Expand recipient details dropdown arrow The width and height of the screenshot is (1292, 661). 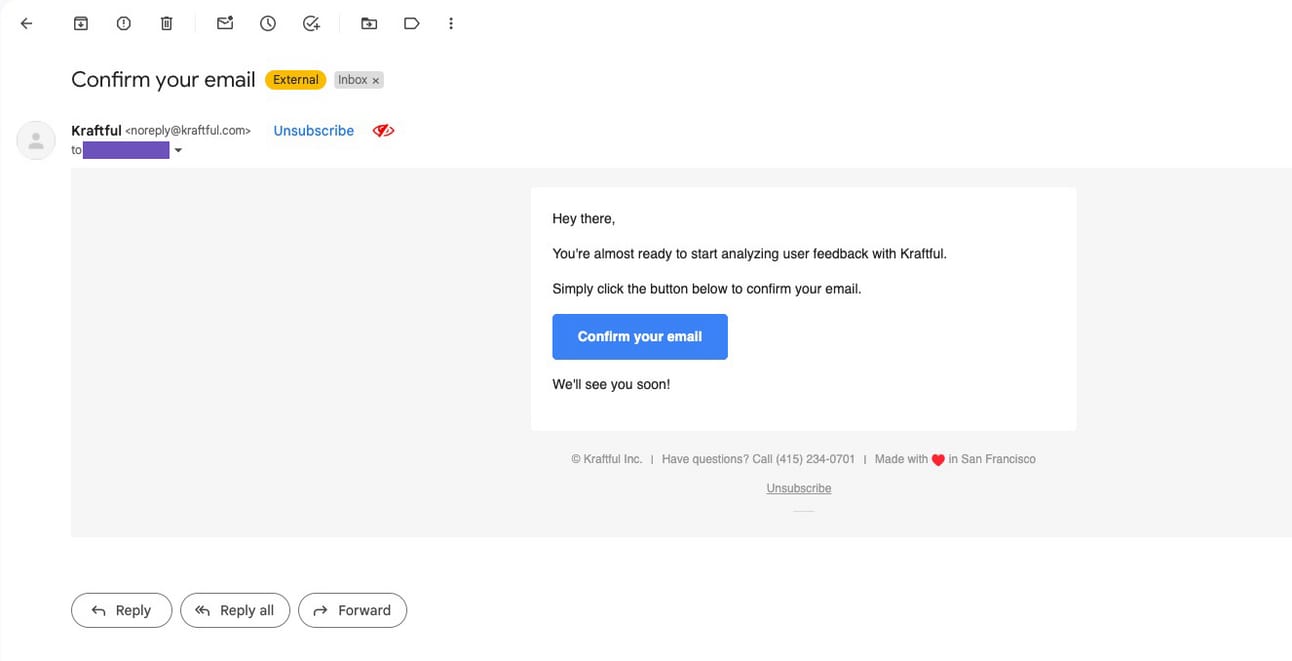point(178,151)
